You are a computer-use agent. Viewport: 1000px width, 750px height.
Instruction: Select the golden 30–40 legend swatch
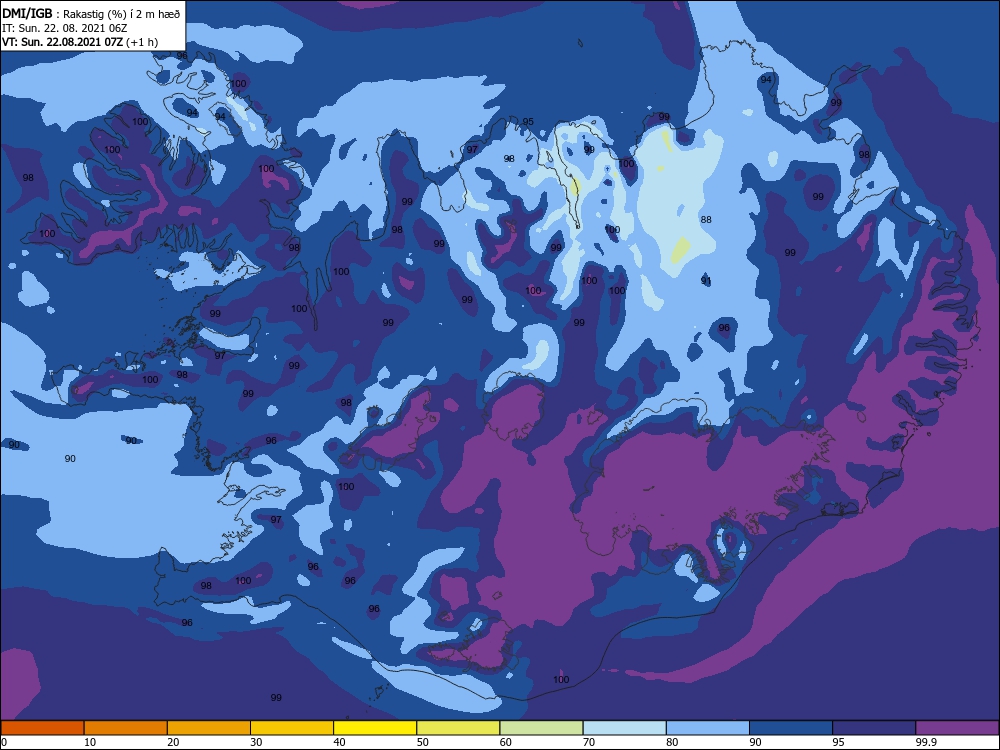pyautogui.click(x=292, y=728)
